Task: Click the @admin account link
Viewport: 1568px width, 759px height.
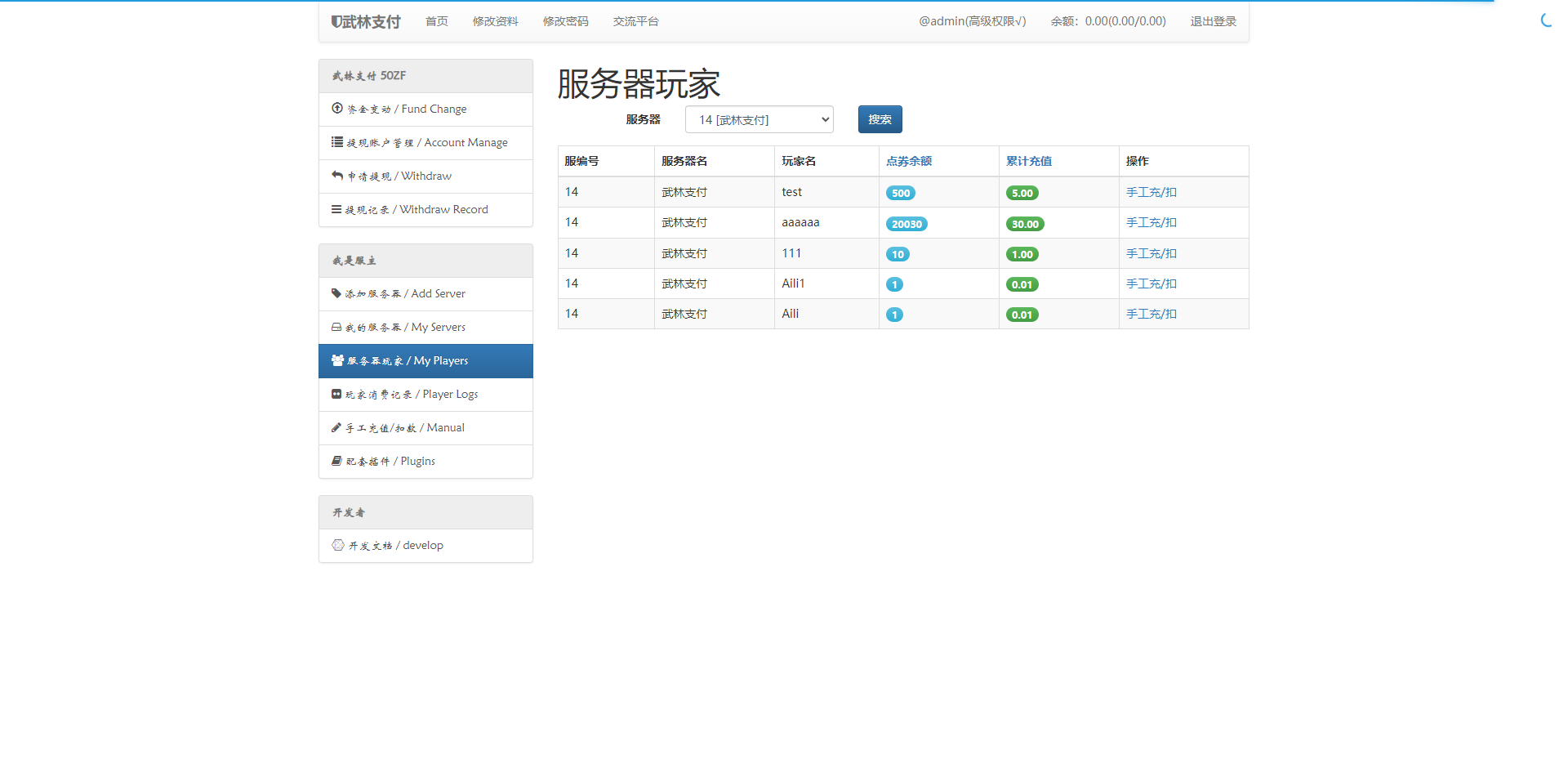Action: [x=973, y=21]
